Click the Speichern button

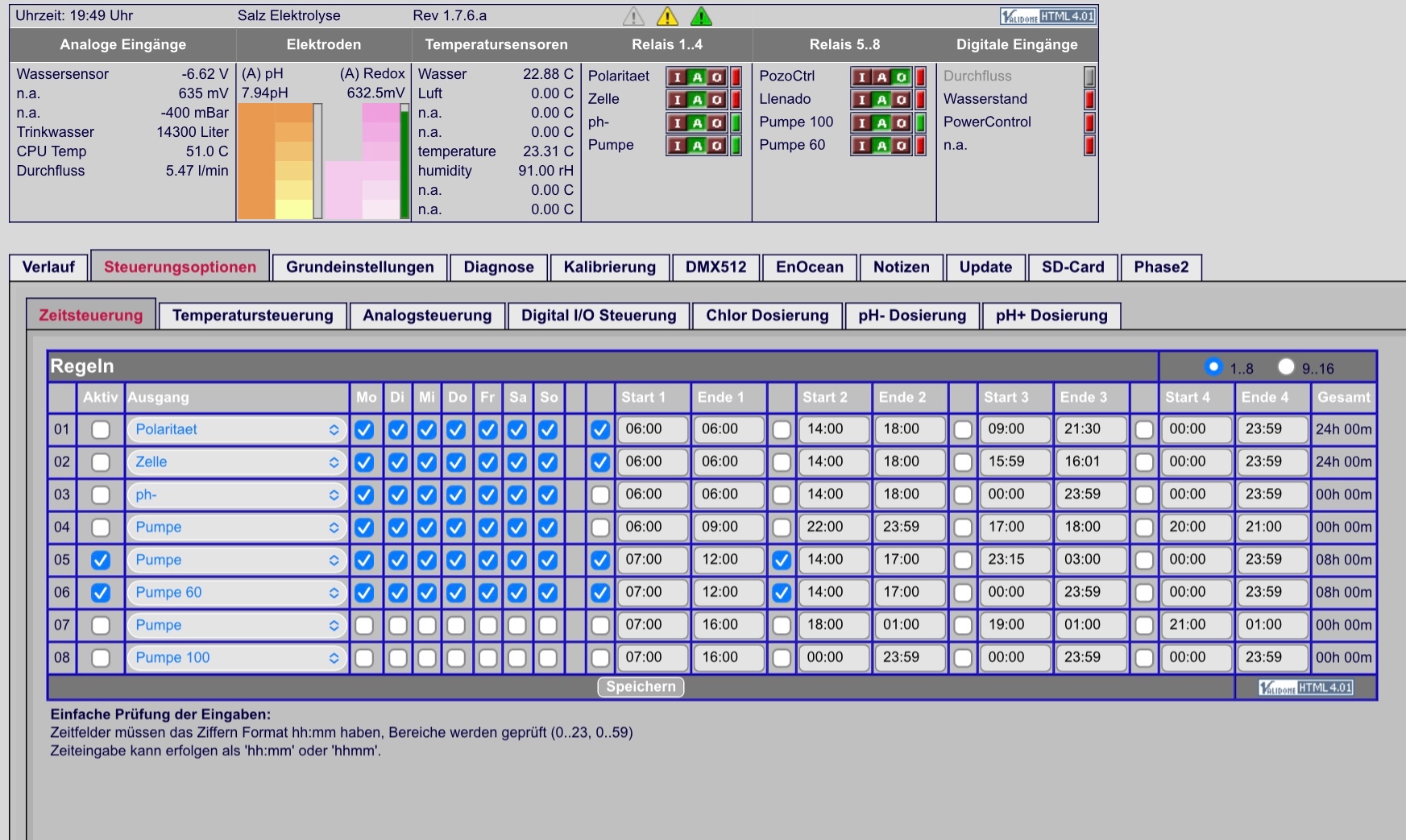point(641,687)
